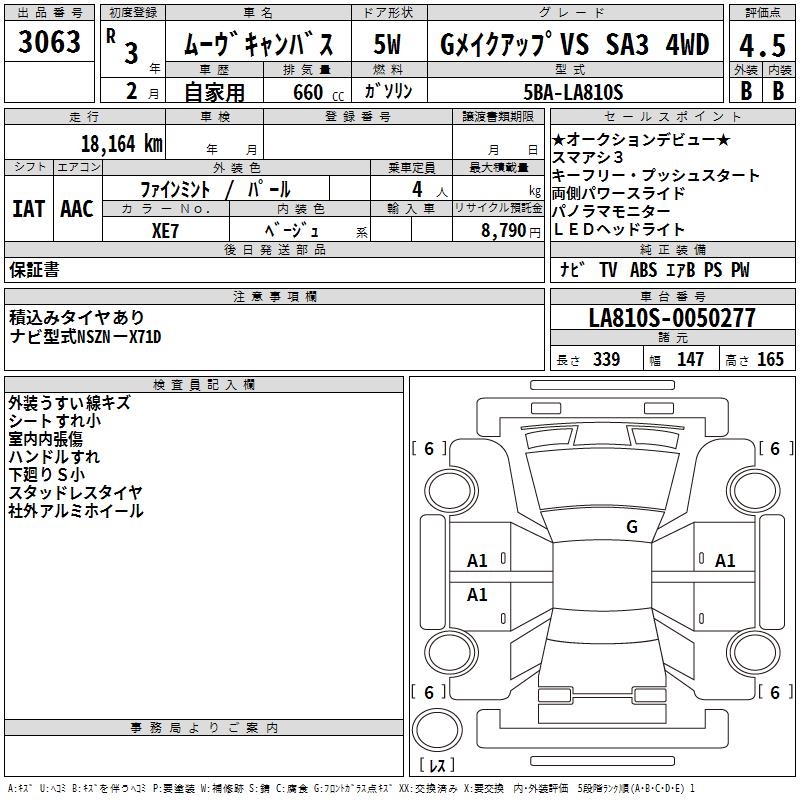The height and width of the screenshot is (800, 800).
Task: Select lot number 3063
Action: [50, 43]
